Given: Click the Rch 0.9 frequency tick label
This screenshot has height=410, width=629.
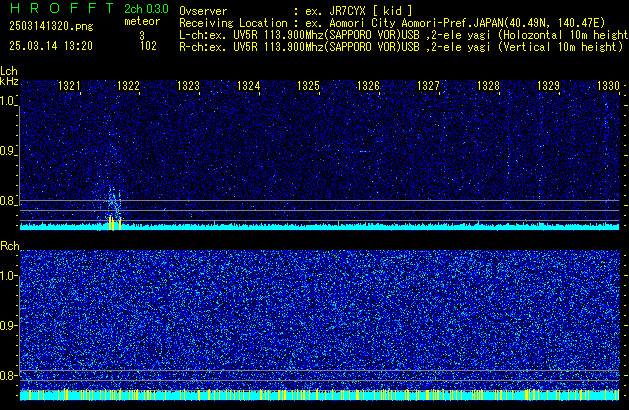Looking at the screenshot, I should tap(8, 325).
